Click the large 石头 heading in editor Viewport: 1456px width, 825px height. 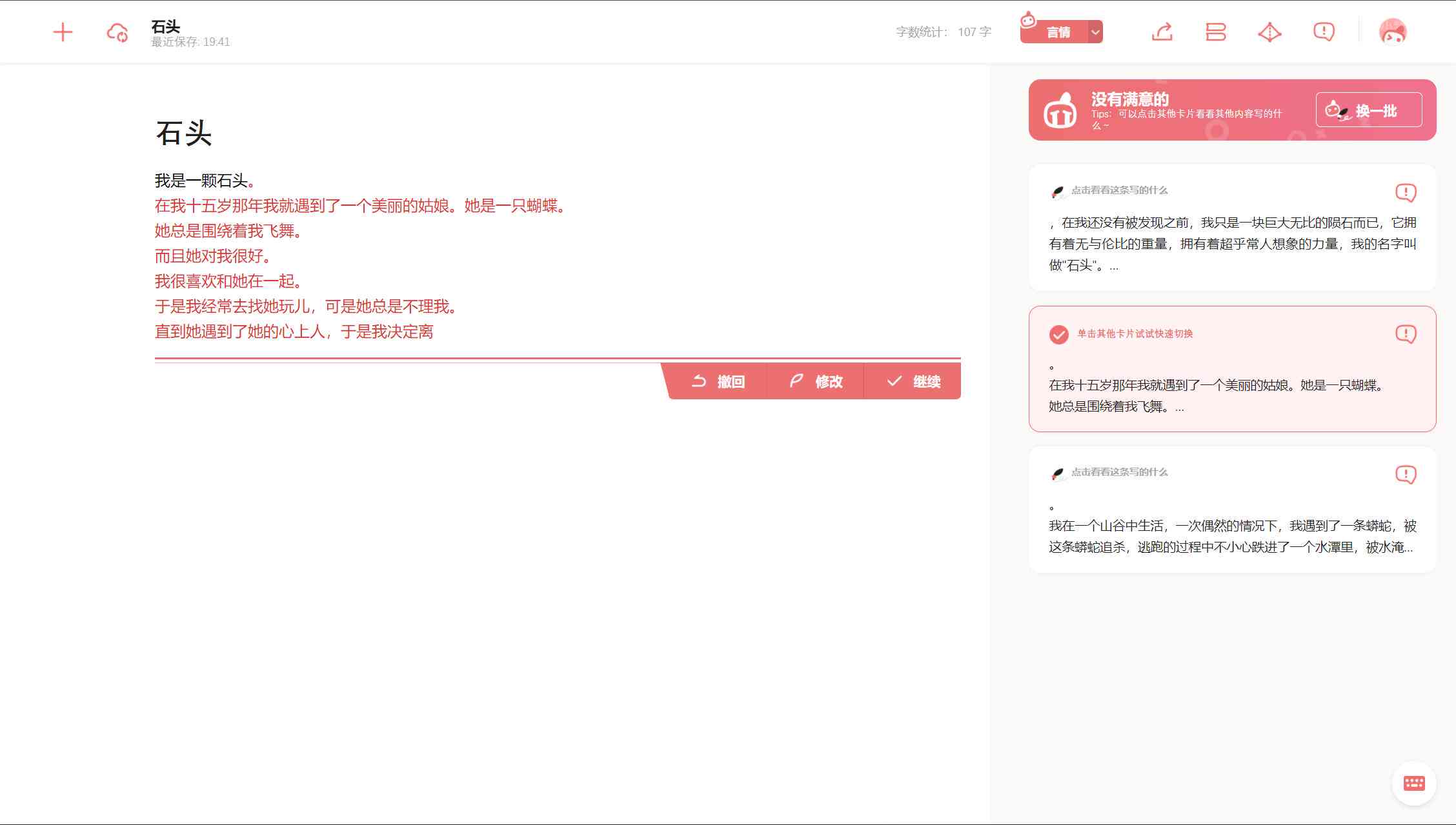183,134
